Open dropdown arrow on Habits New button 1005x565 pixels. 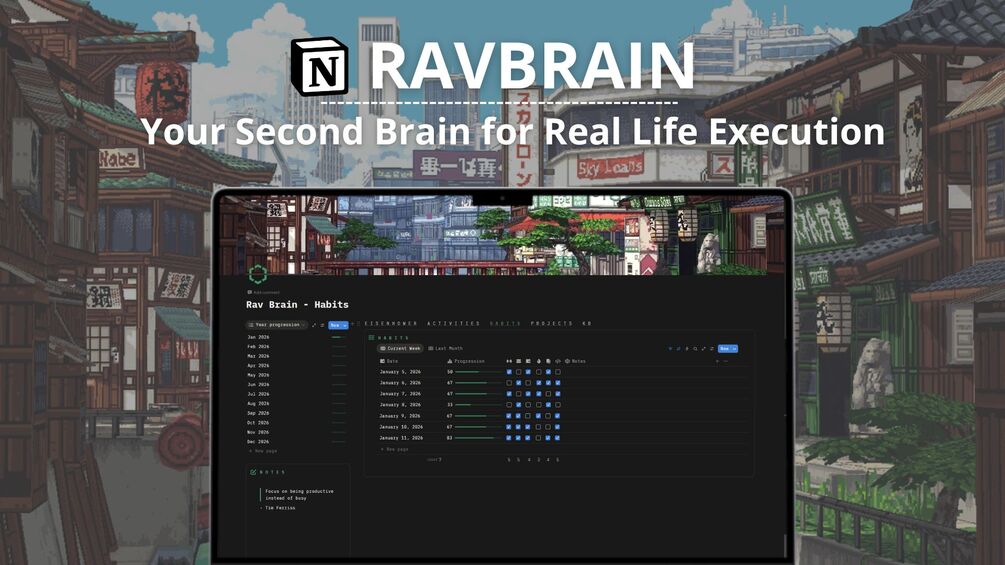pos(735,348)
